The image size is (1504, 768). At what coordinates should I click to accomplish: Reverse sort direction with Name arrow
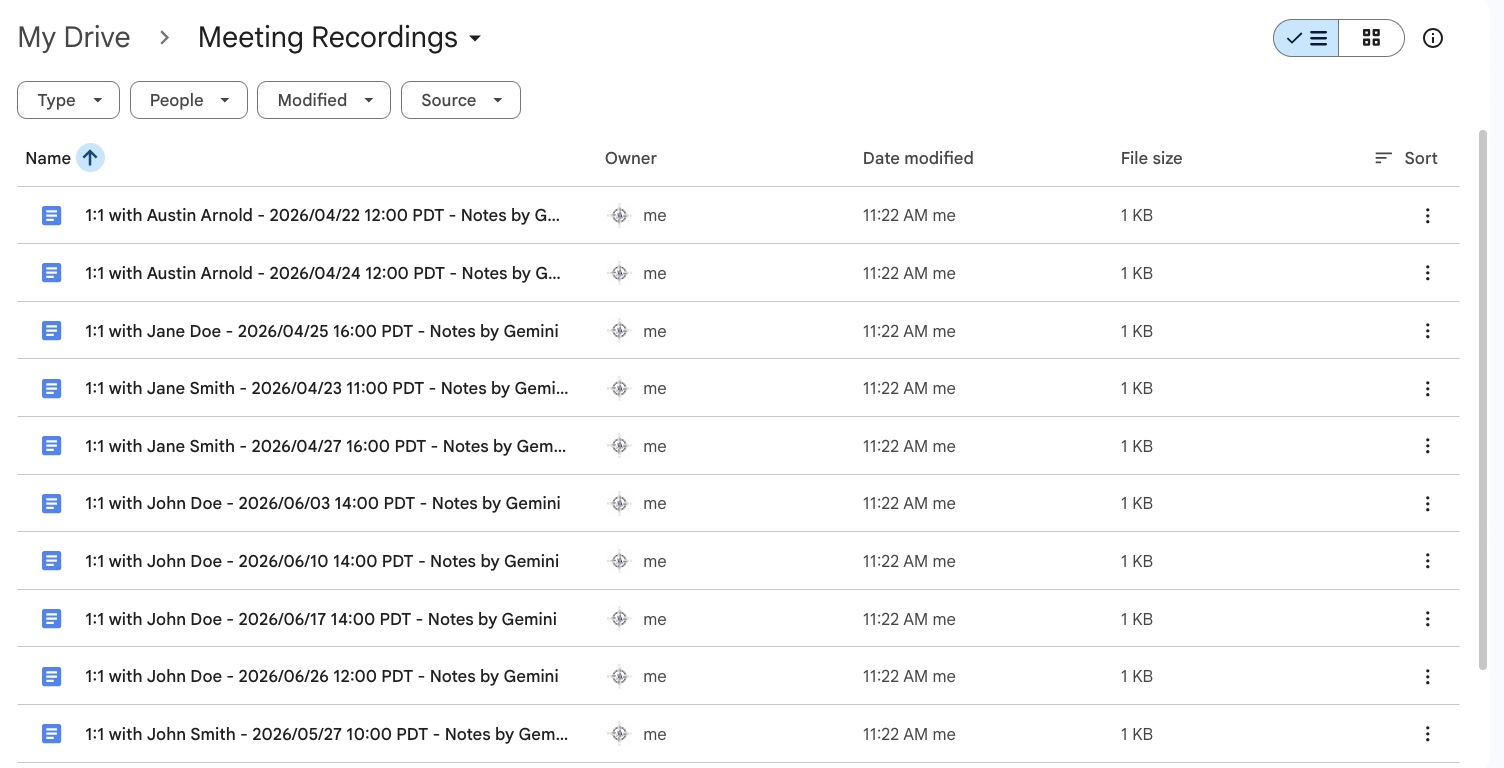[90, 158]
